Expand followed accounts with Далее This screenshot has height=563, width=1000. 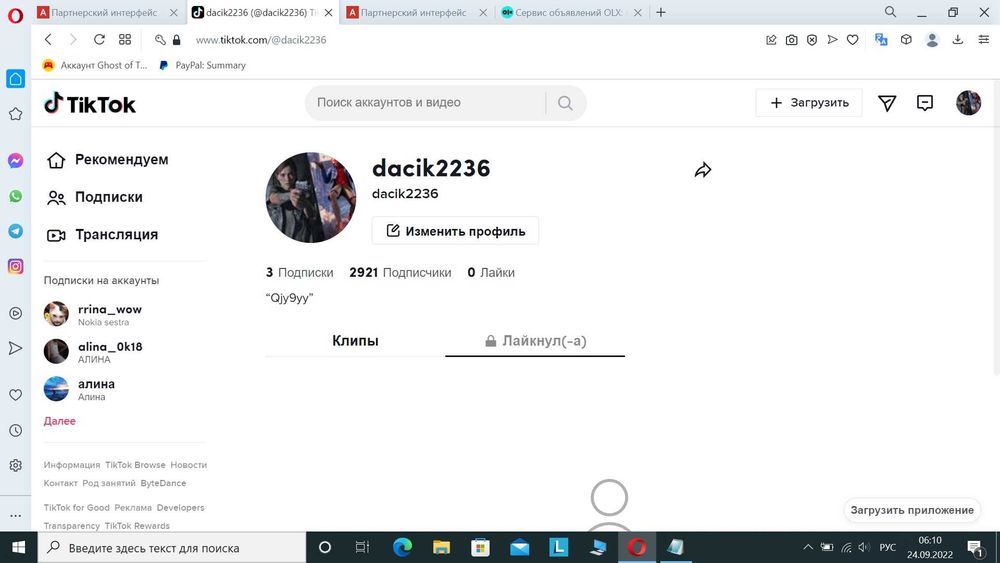click(x=59, y=421)
